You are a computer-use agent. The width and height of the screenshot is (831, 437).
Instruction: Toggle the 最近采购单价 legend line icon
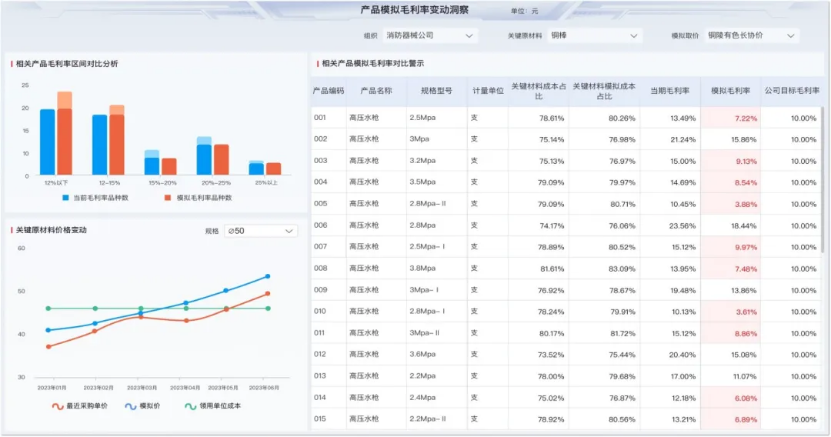click(x=58, y=406)
